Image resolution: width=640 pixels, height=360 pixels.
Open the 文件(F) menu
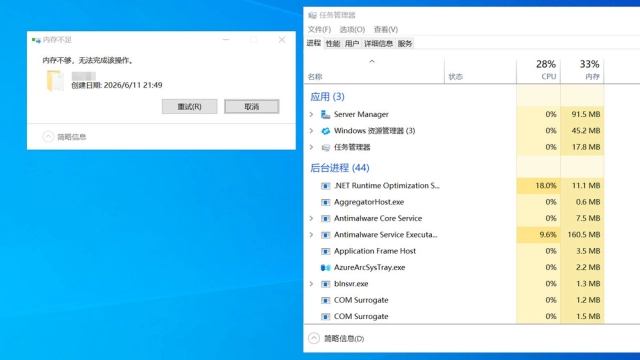[319, 29]
